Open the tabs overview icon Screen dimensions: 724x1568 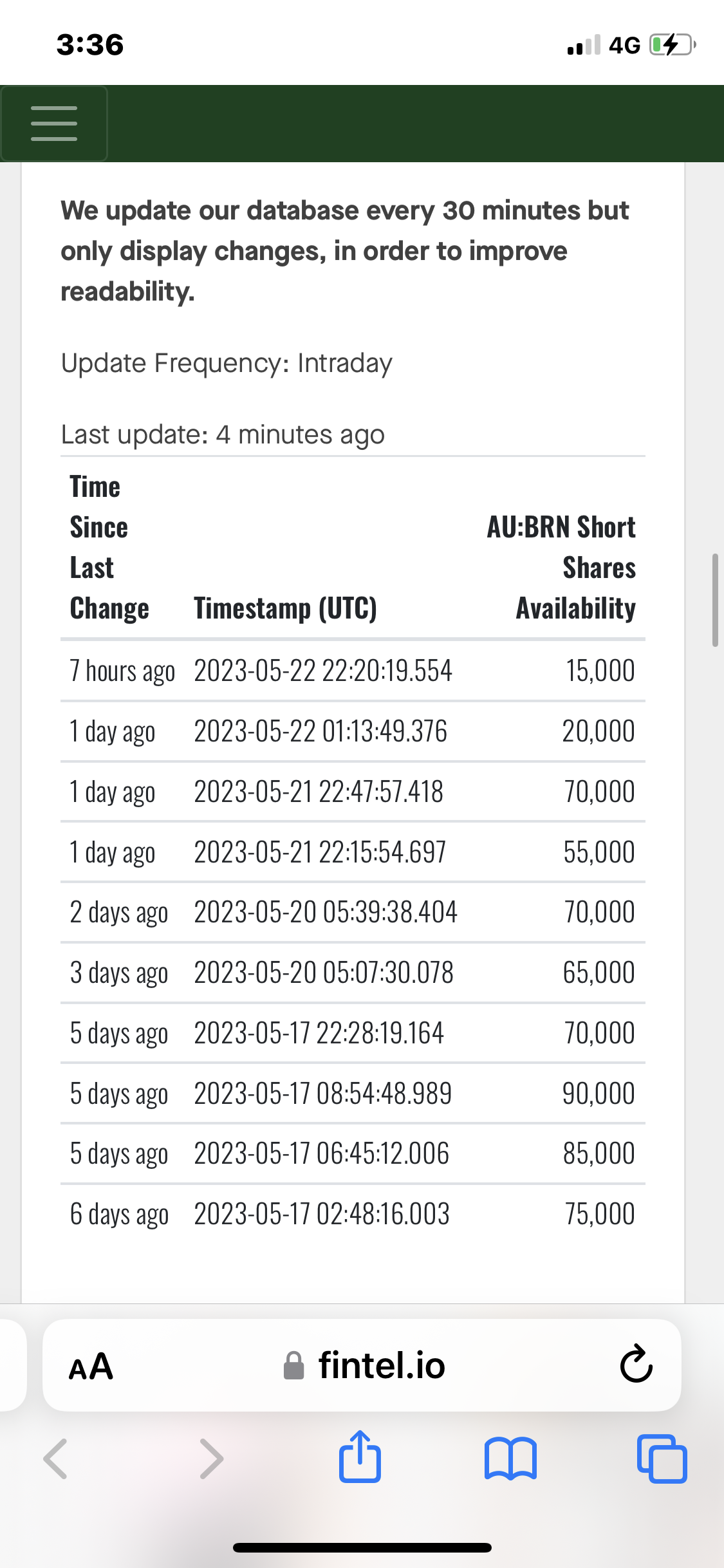click(662, 1459)
